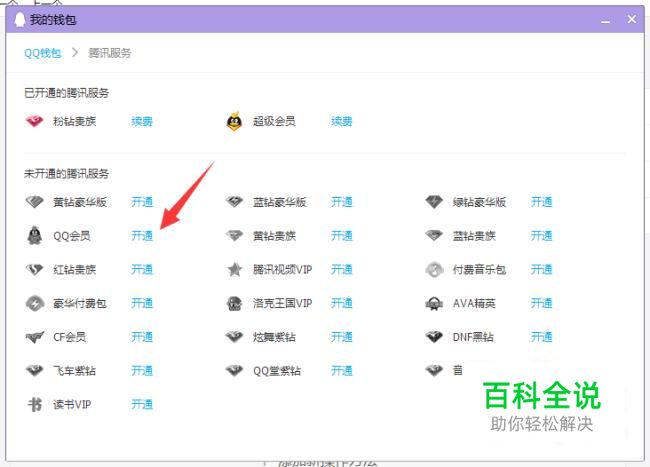Click the DNF黑钻 service name
650x467 pixels.
[473, 337]
